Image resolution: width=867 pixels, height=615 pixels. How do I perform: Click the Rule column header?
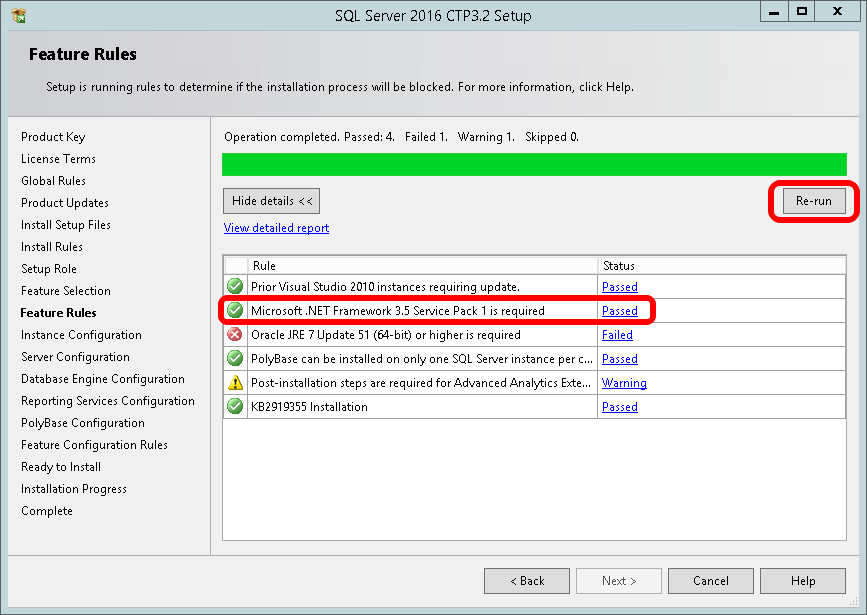pyautogui.click(x=422, y=265)
